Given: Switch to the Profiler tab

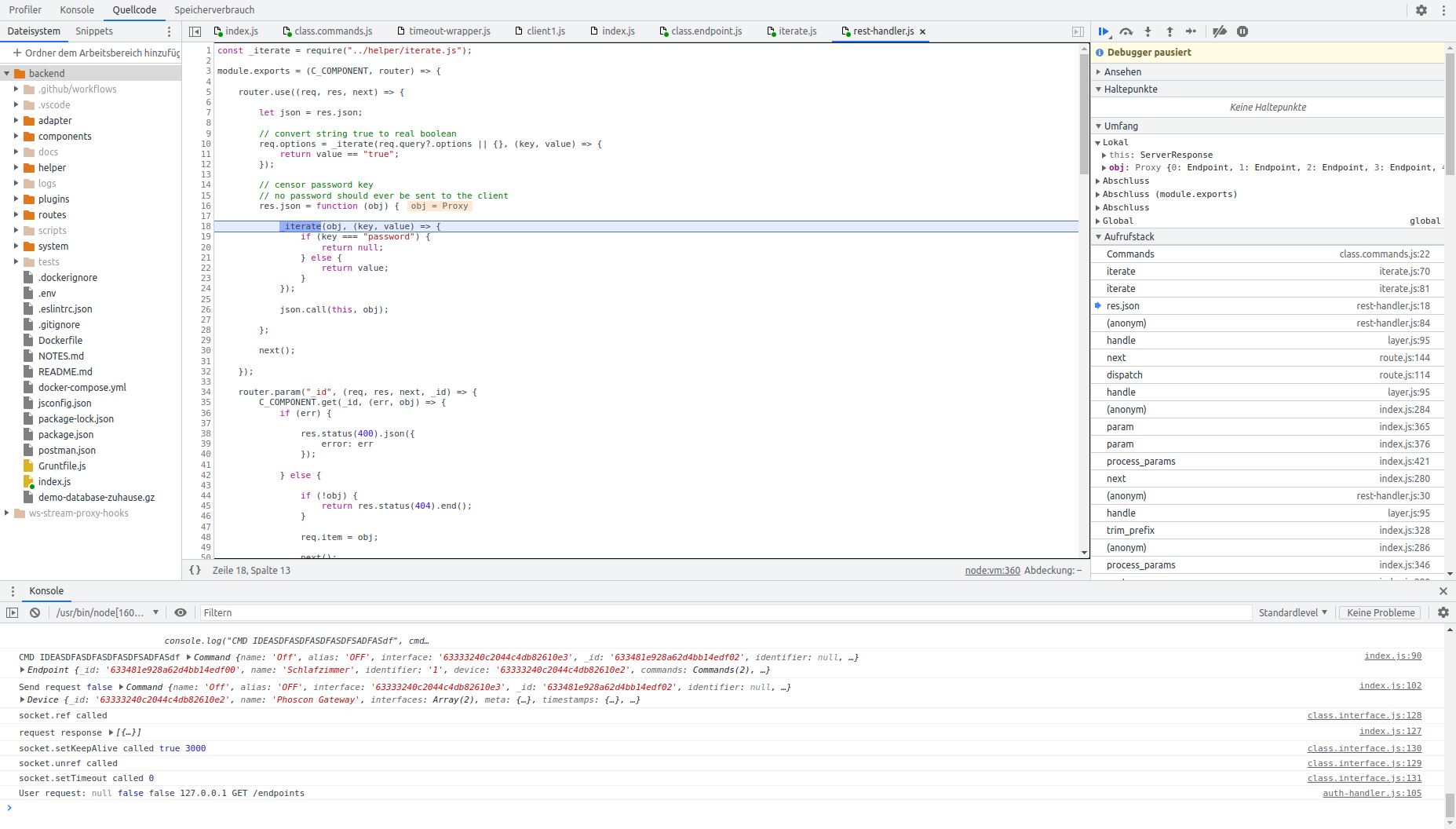Looking at the screenshot, I should (x=24, y=9).
